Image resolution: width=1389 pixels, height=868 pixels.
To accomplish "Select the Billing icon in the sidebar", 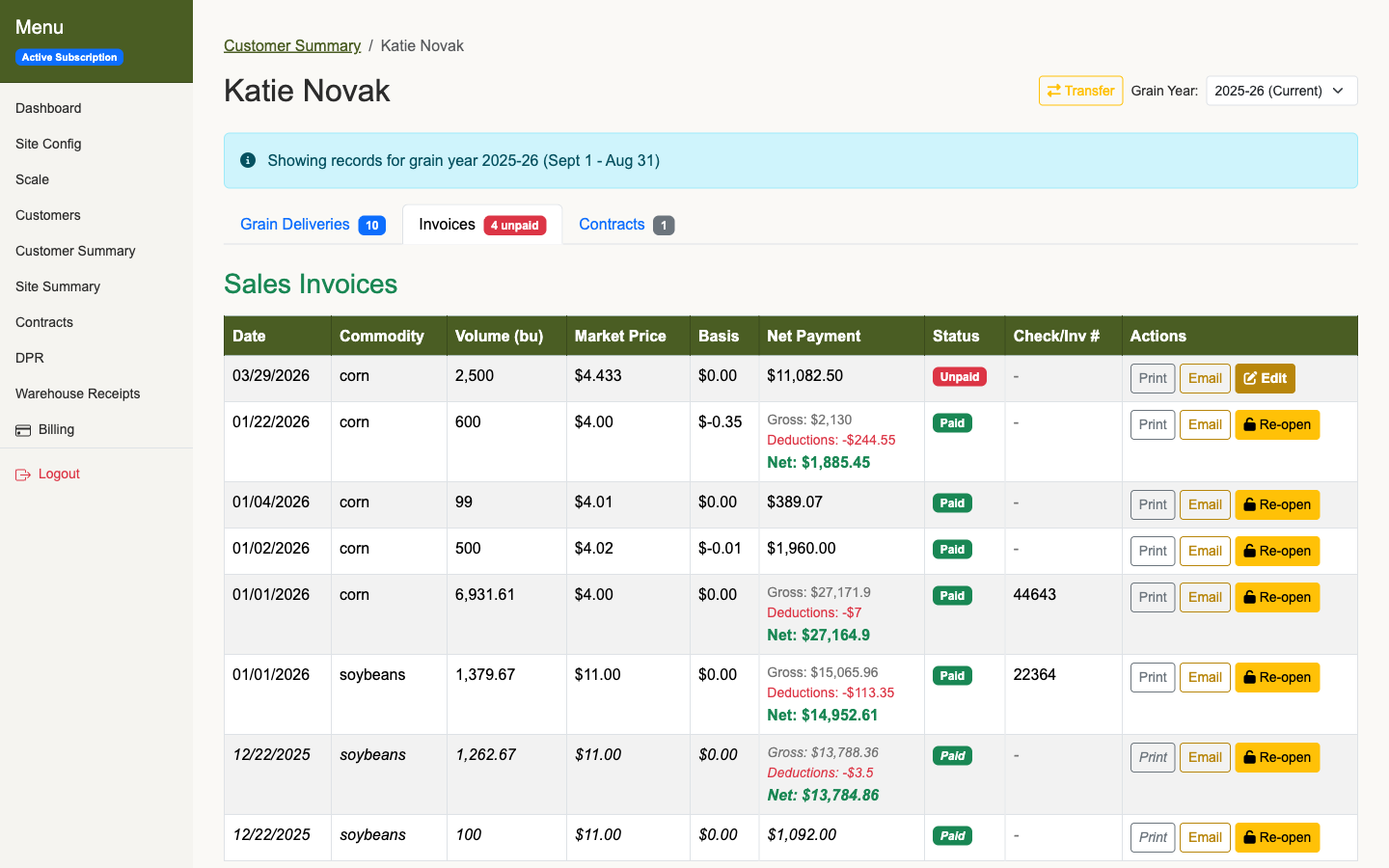I will (x=22, y=428).
